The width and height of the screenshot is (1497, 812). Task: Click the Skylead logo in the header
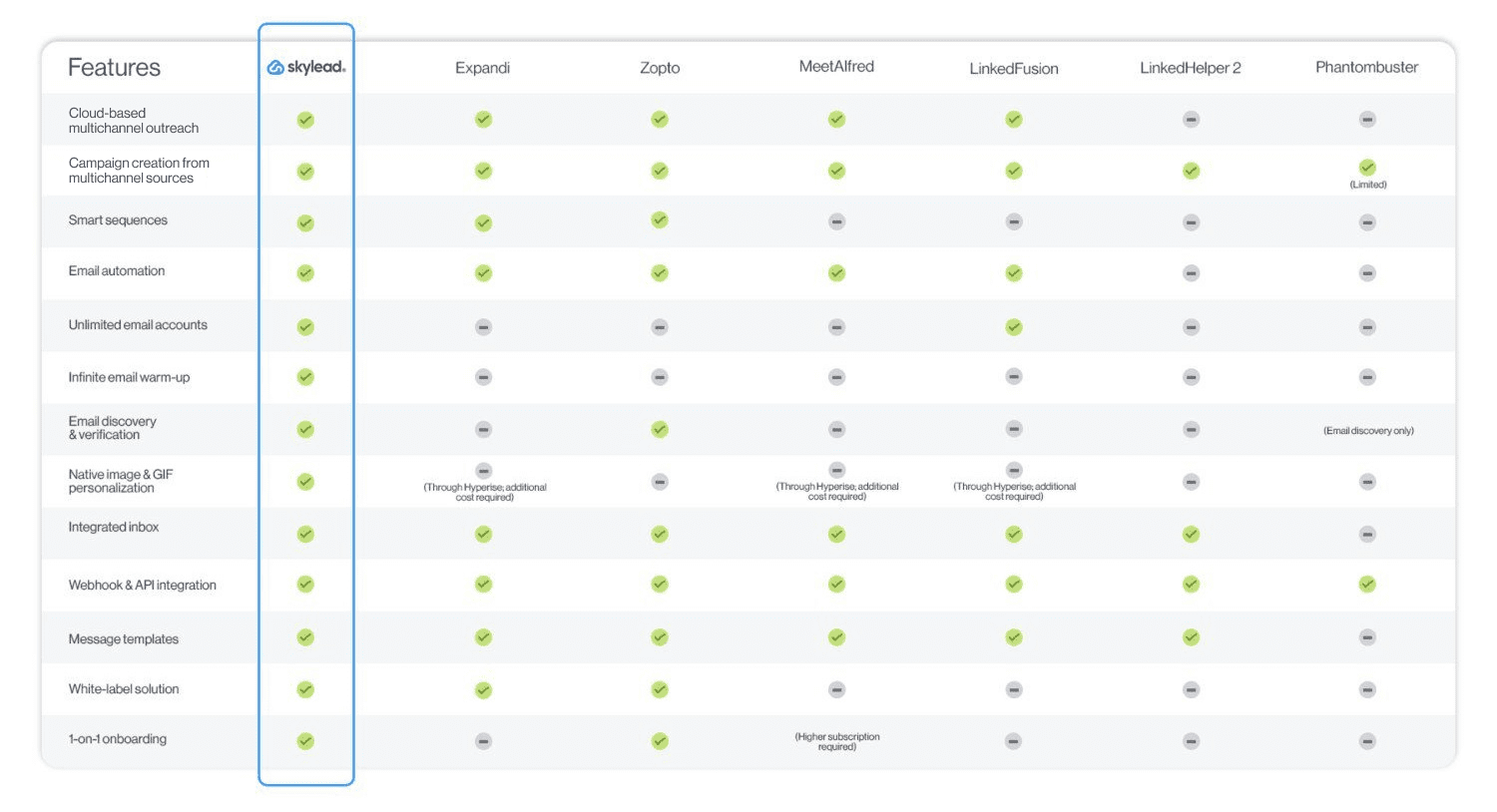click(x=306, y=67)
